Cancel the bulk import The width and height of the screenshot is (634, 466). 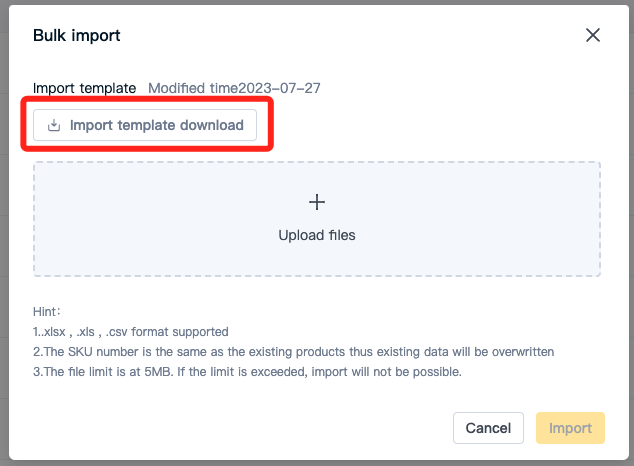click(488, 428)
